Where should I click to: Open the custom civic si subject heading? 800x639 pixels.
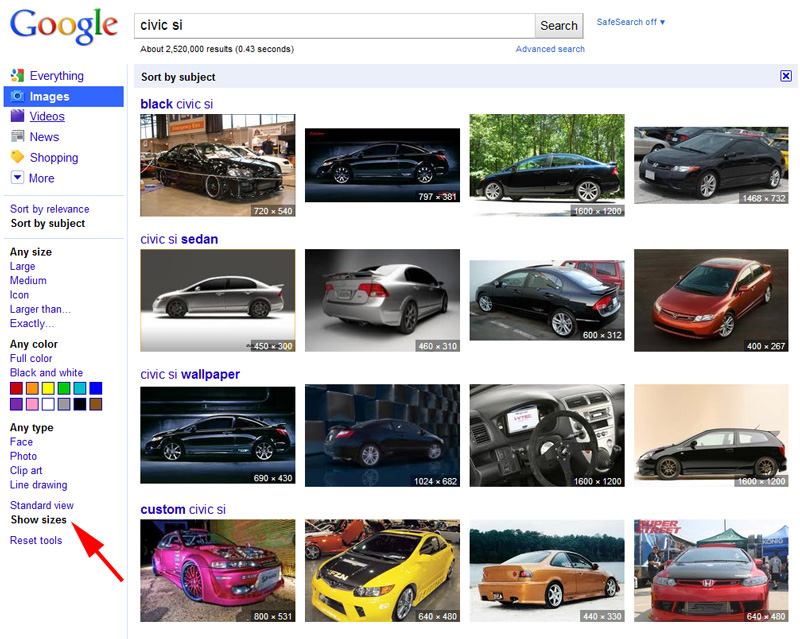click(x=183, y=509)
